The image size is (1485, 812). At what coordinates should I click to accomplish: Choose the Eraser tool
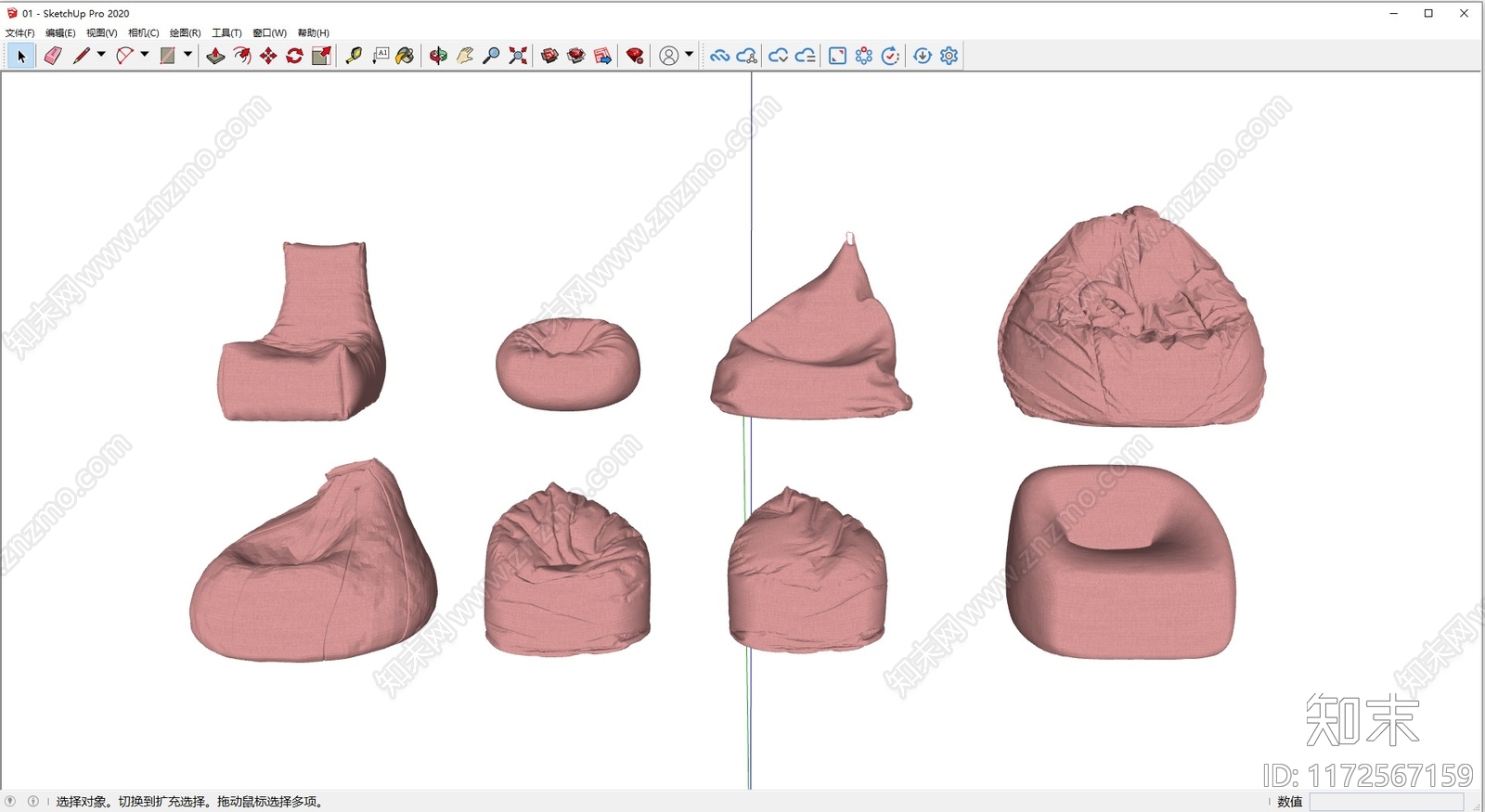tap(53, 56)
